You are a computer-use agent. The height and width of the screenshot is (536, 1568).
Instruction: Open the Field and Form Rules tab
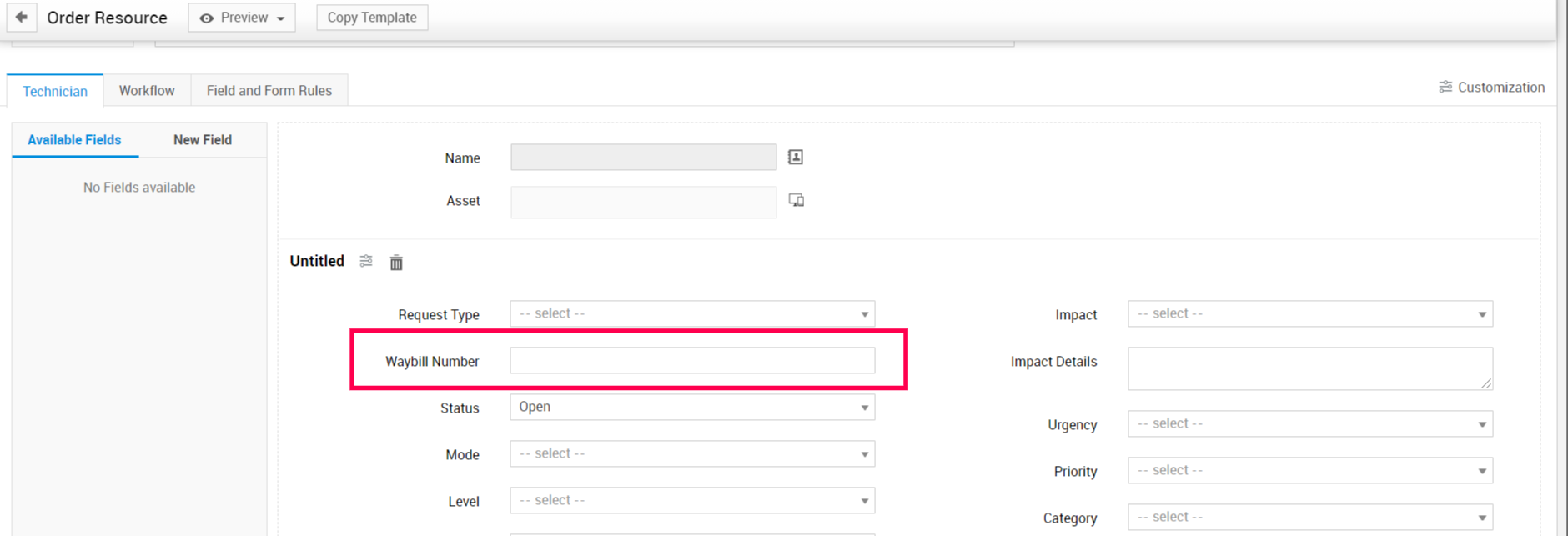tap(269, 91)
